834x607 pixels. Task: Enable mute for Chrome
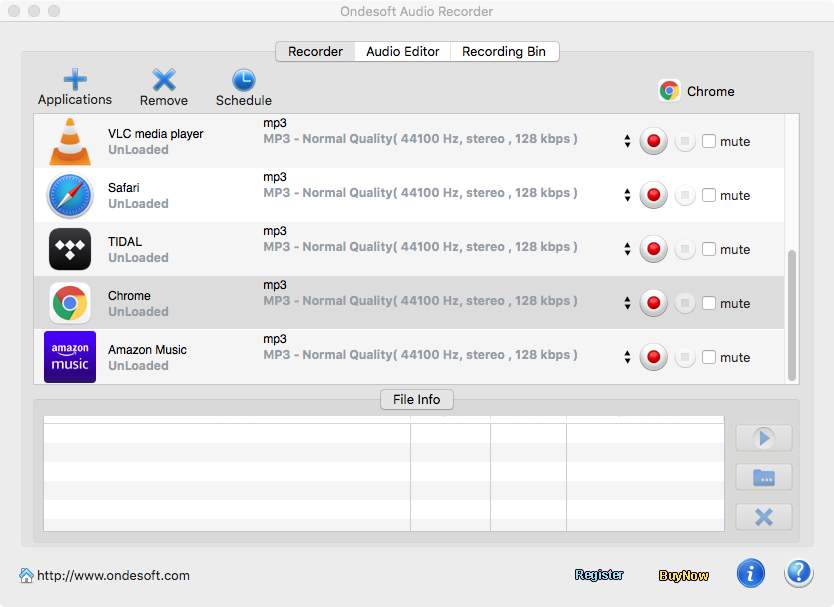pyautogui.click(x=708, y=303)
